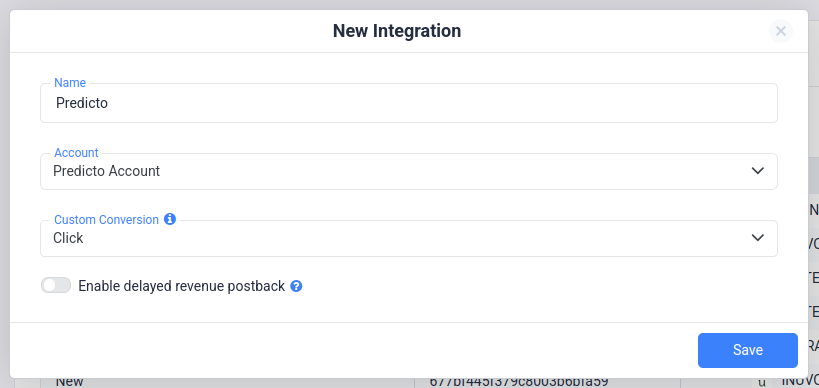Click the ID cell starting with 677bf445
This screenshot has height=388, width=819.
pos(519,382)
